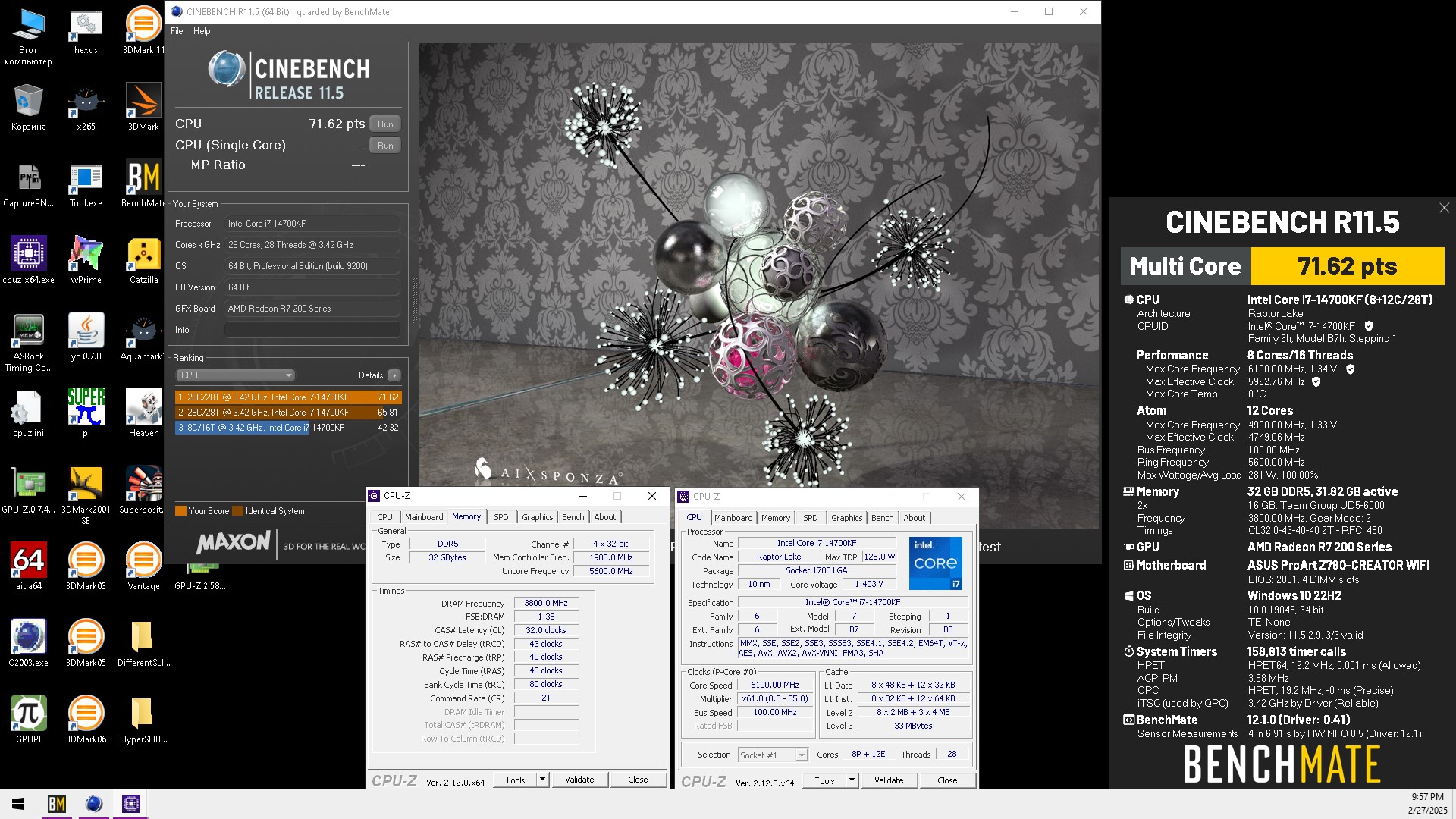
Task: Open the yc 0.7.8 Java icon
Action: pos(86,337)
